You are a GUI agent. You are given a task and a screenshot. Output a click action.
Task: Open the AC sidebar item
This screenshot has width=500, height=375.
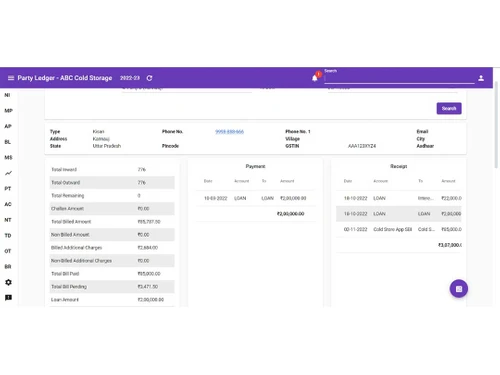tap(8, 204)
